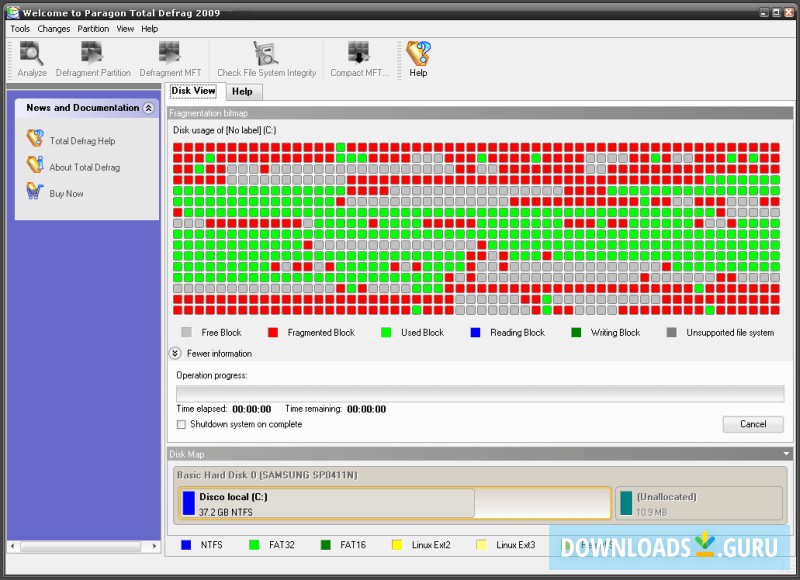Enable Shutdown system on complete
Image resolution: width=800 pixels, height=580 pixels.
pyautogui.click(x=181, y=424)
